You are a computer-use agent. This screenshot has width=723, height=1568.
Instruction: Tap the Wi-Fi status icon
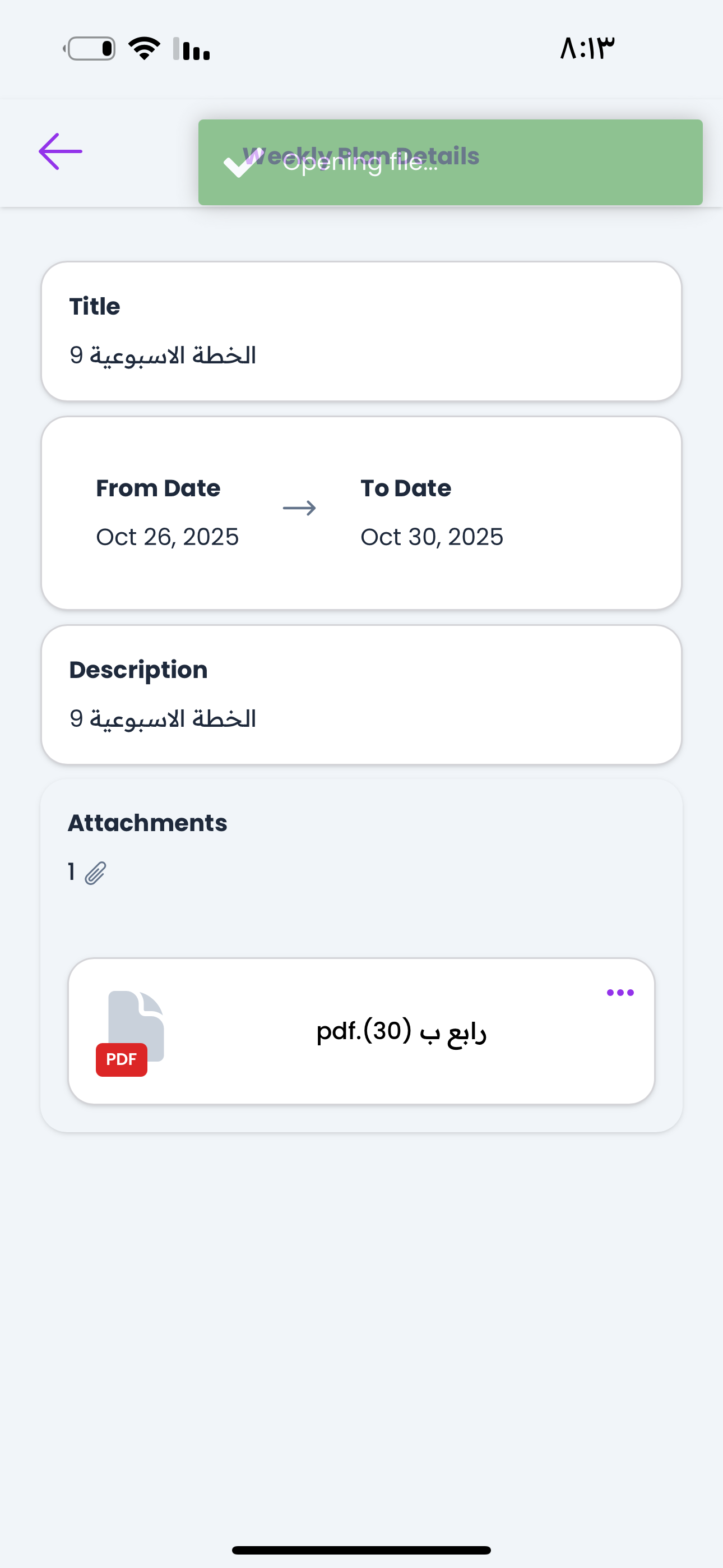tap(144, 48)
